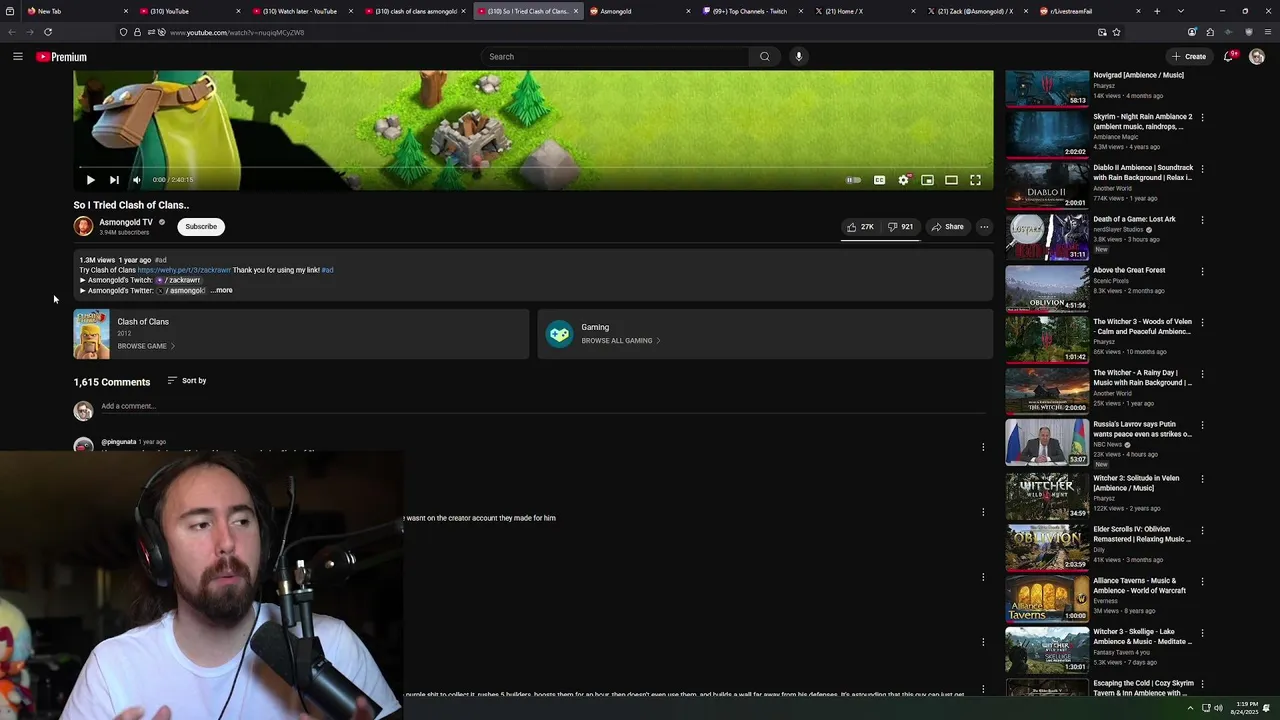This screenshot has width=1280, height=720.
Task: Mute the video player volume
Action: pos(137,180)
